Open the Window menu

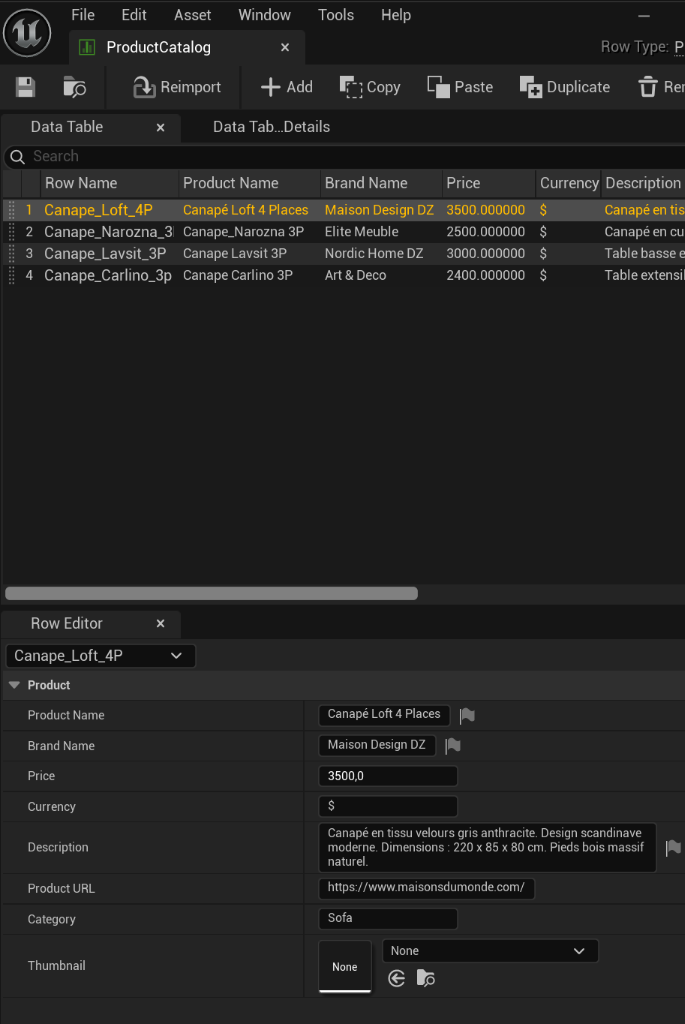tap(264, 14)
